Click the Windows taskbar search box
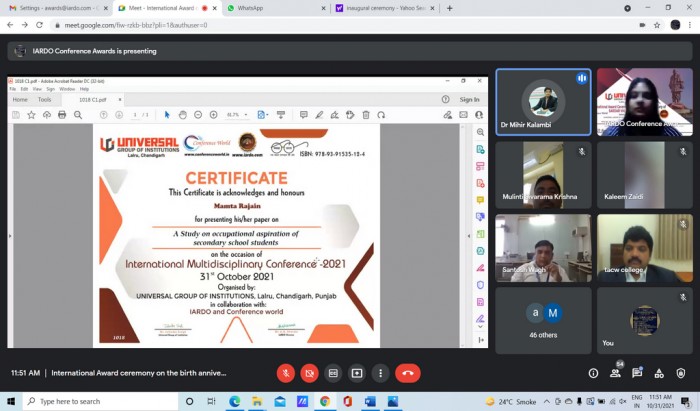Screen dimensions: 700x411 point(100,402)
